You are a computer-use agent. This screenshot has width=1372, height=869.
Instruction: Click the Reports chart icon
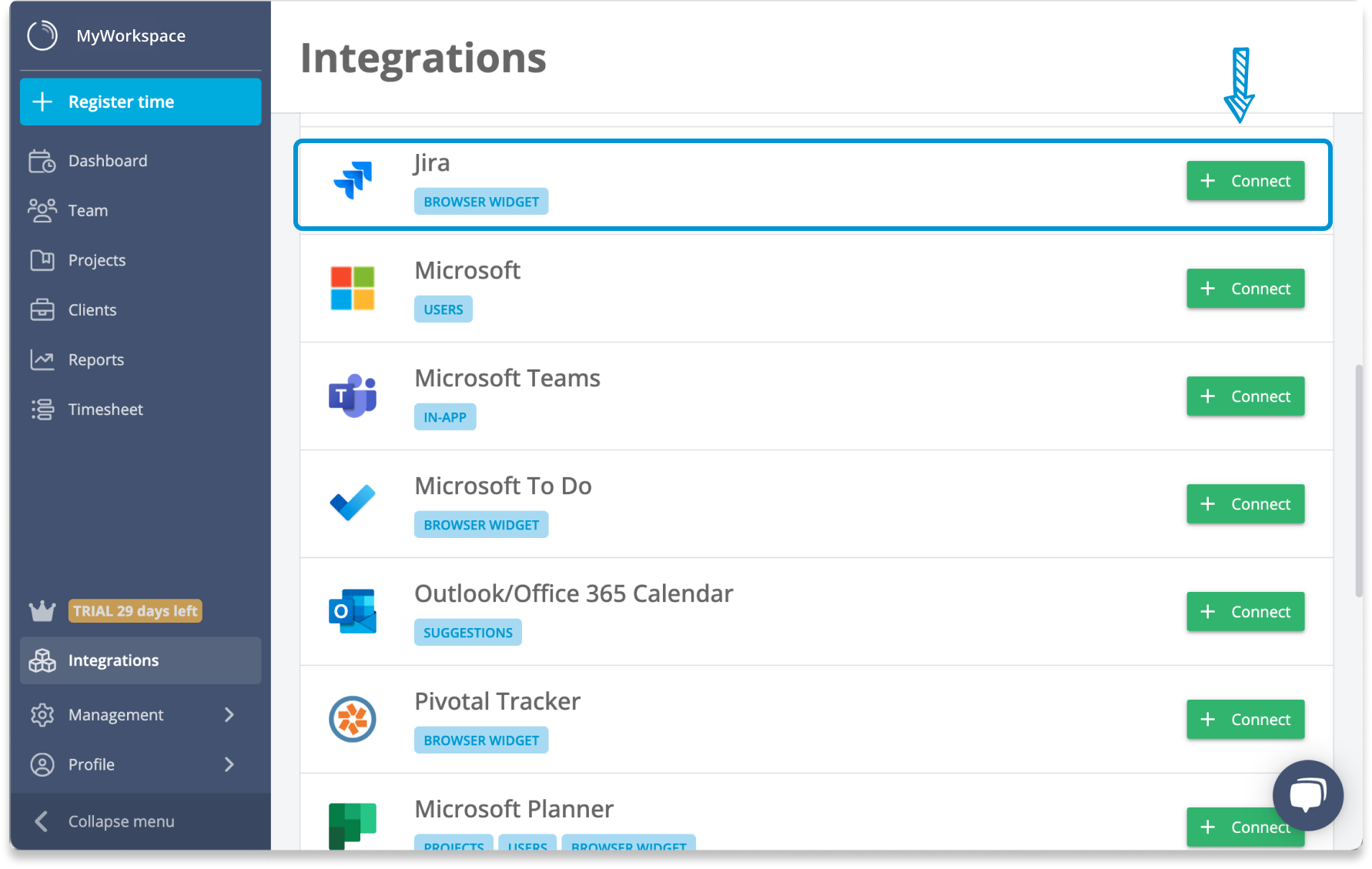coord(42,359)
